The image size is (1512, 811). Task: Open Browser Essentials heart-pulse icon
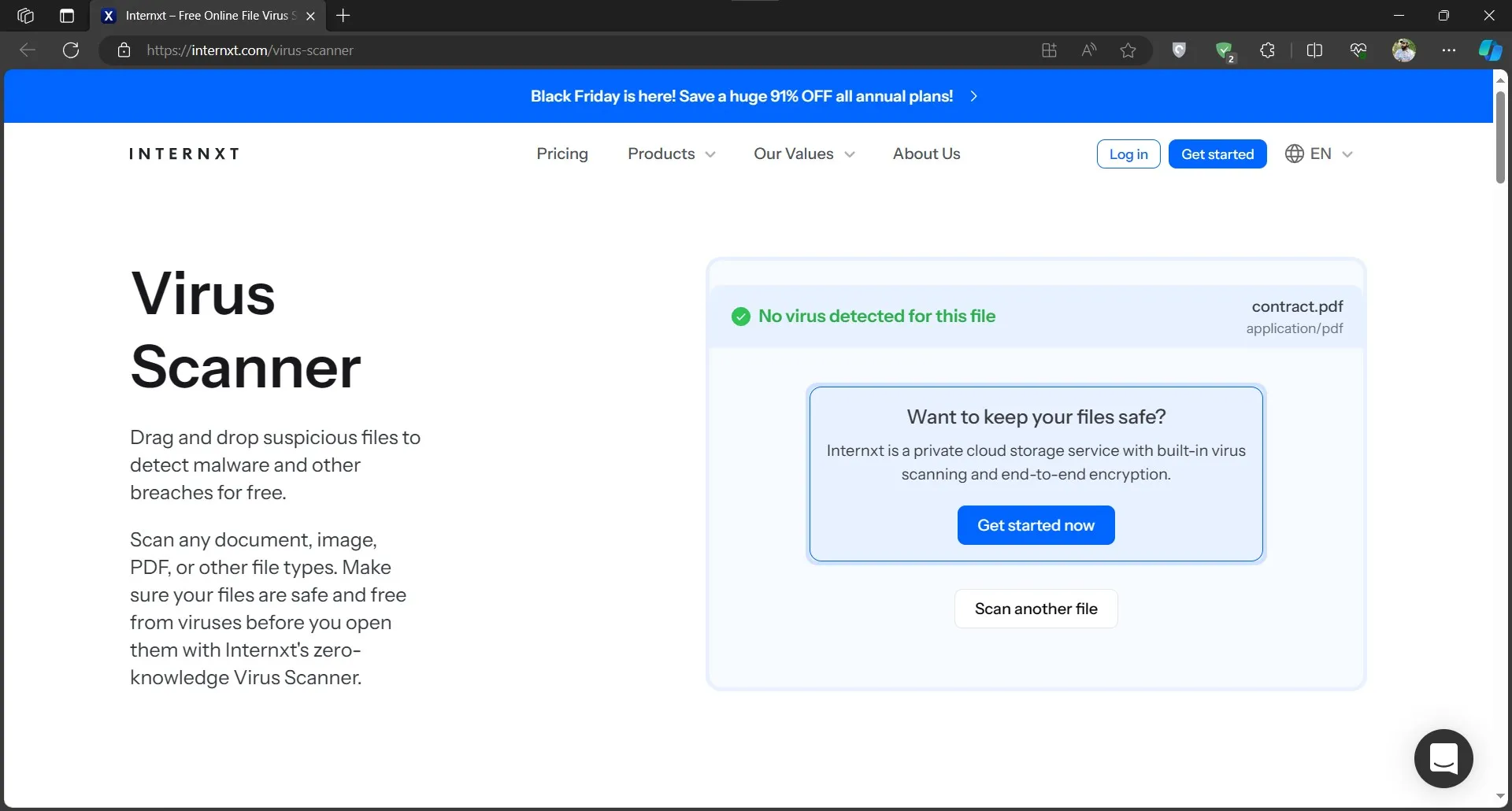click(1358, 50)
